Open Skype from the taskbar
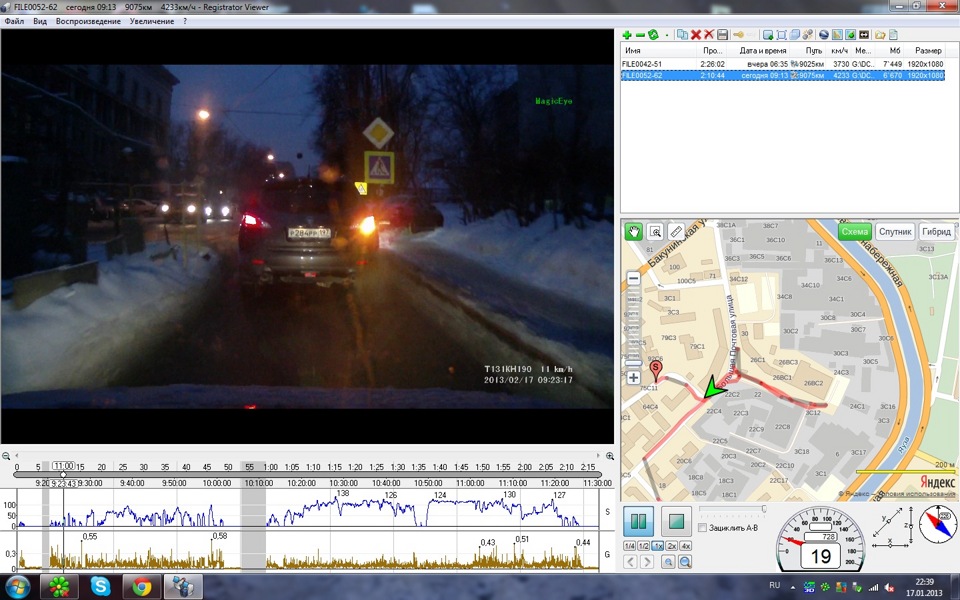 click(x=100, y=587)
